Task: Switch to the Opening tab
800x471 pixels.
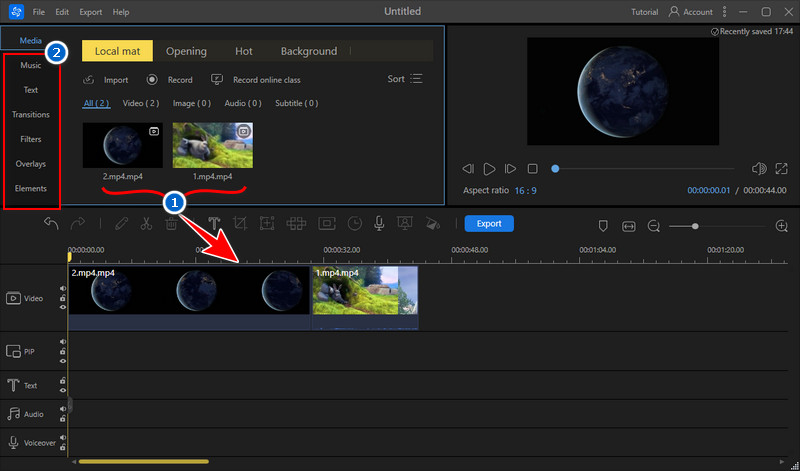Action: 186,51
